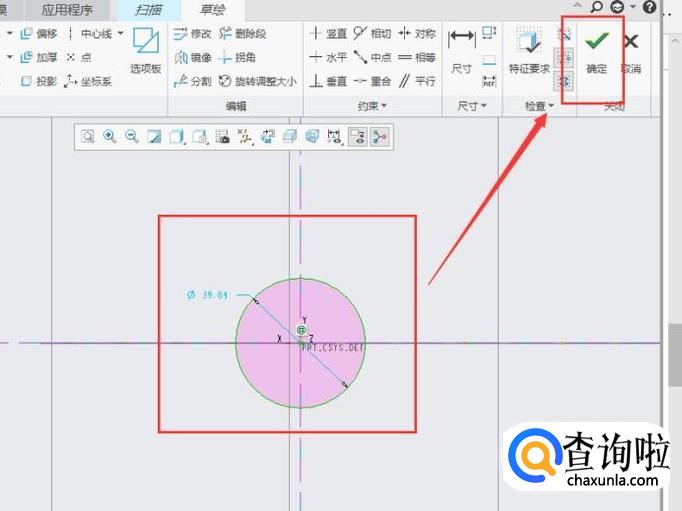
Task: Apply the 中点 (Midpoint) constraint
Action: (x=372, y=57)
